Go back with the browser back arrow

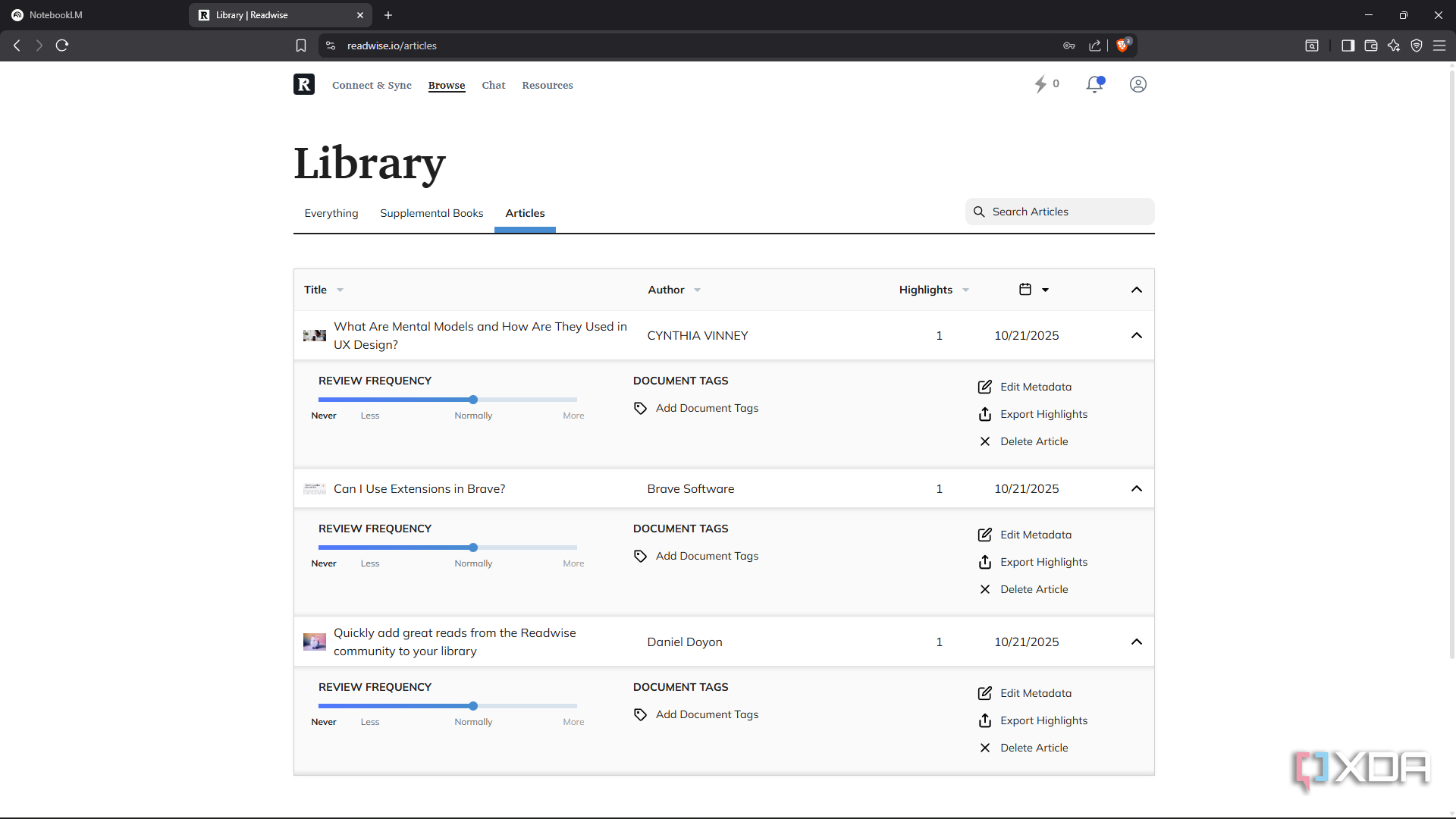point(17,45)
